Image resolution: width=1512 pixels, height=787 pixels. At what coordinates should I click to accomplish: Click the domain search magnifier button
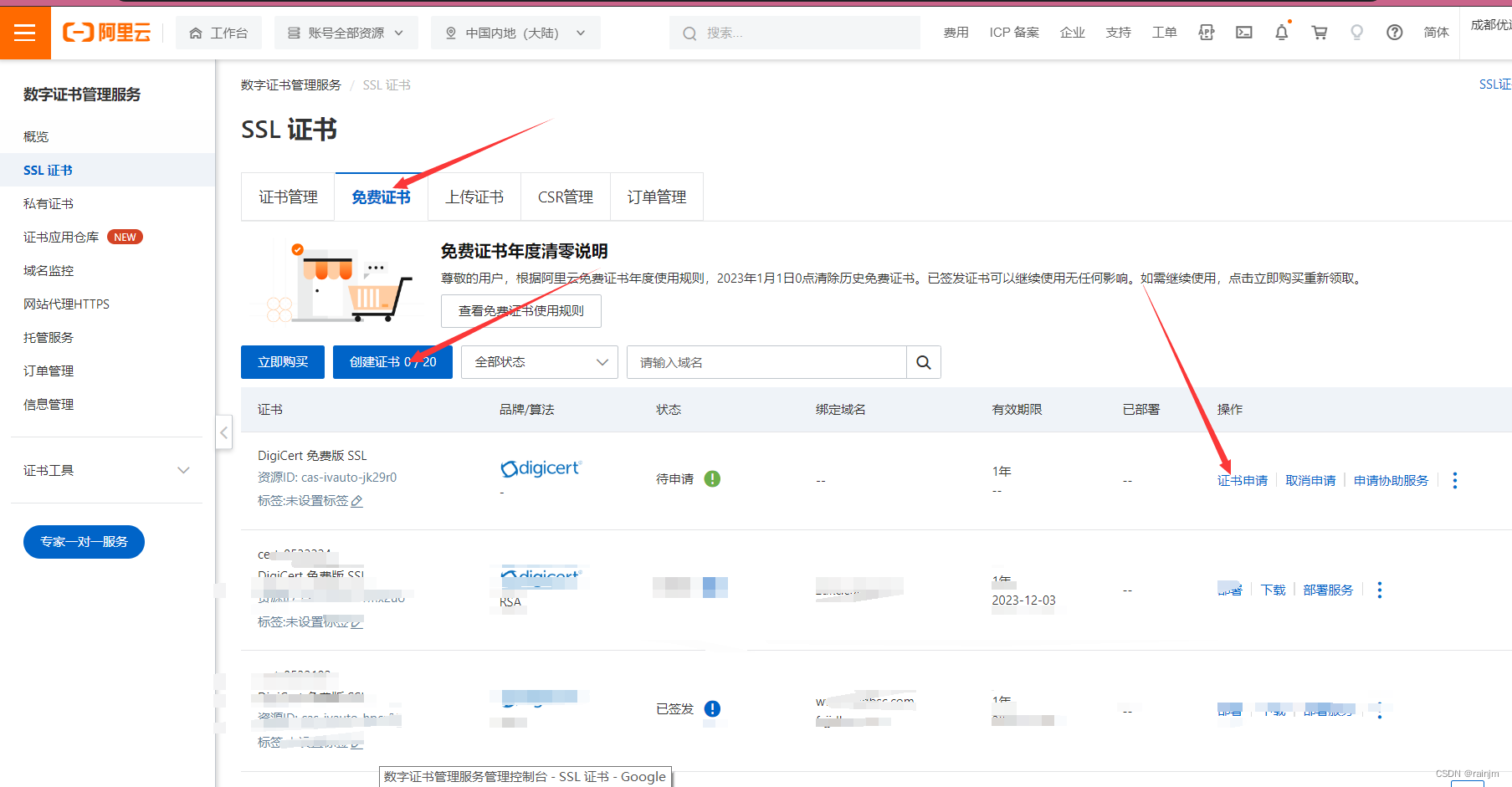click(924, 362)
